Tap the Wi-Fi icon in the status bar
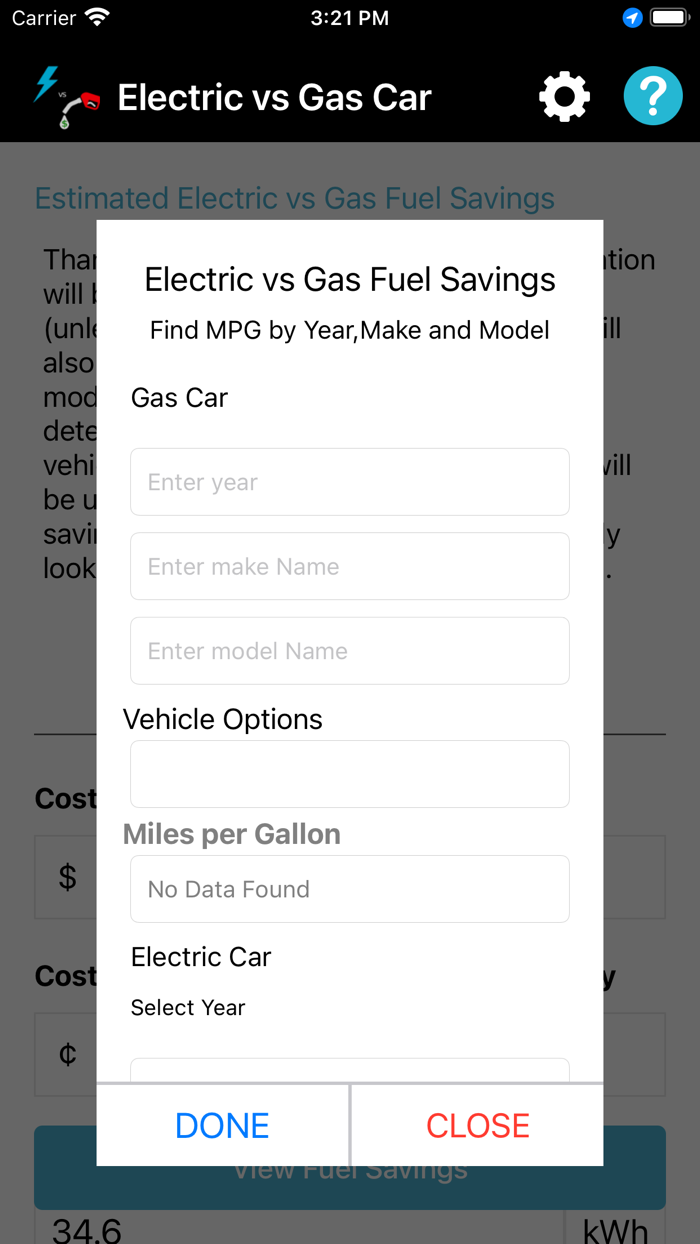 point(96,16)
